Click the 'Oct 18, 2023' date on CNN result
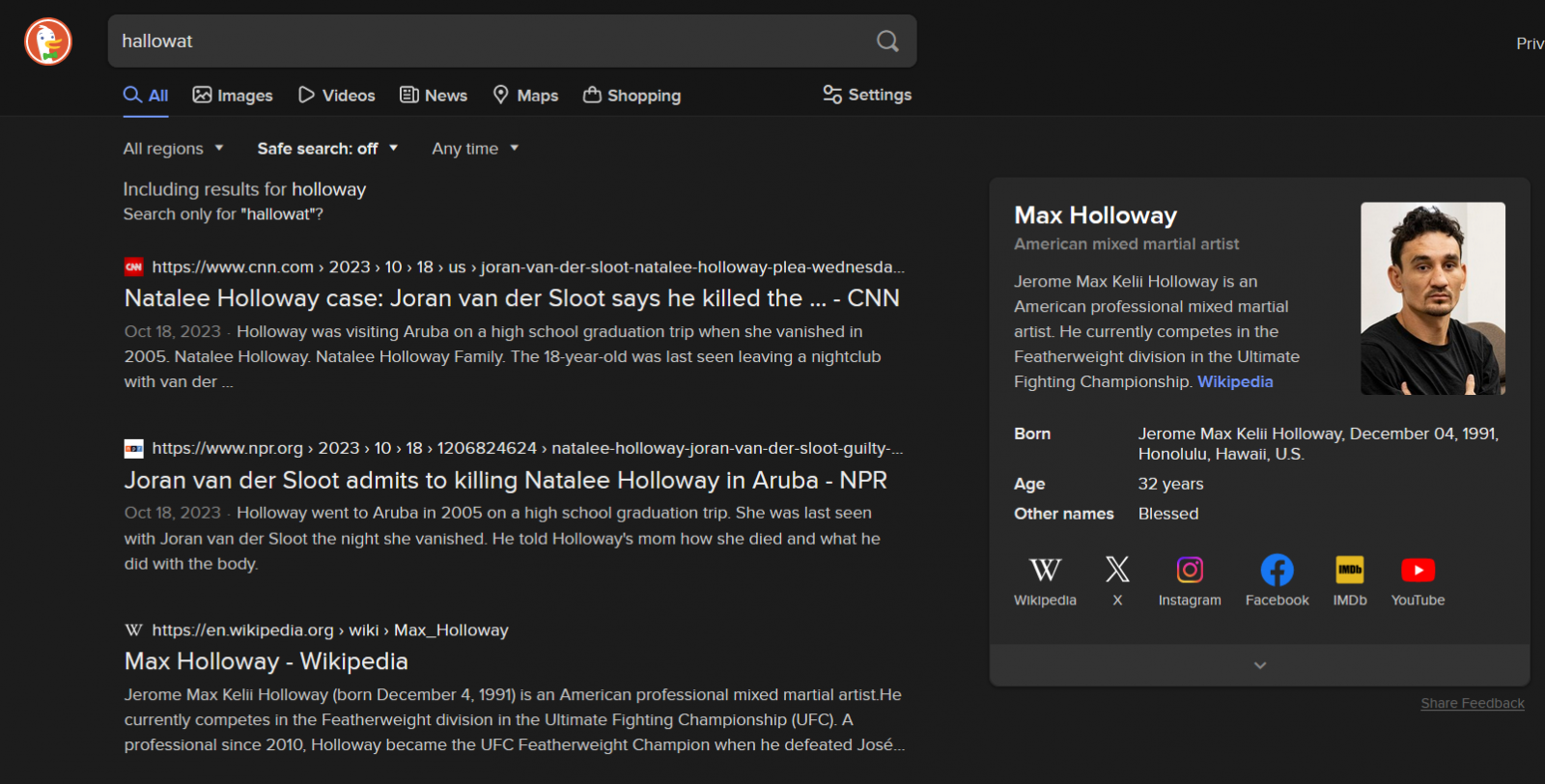 tap(173, 331)
